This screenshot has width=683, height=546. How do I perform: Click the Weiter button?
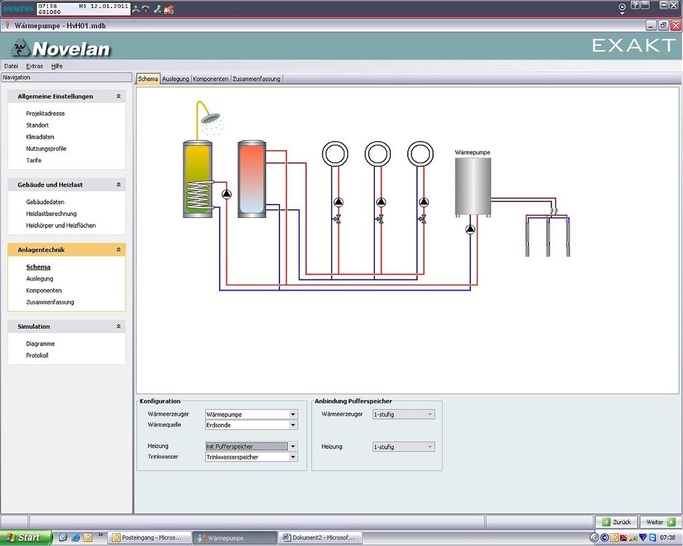[x=658, y=522]
